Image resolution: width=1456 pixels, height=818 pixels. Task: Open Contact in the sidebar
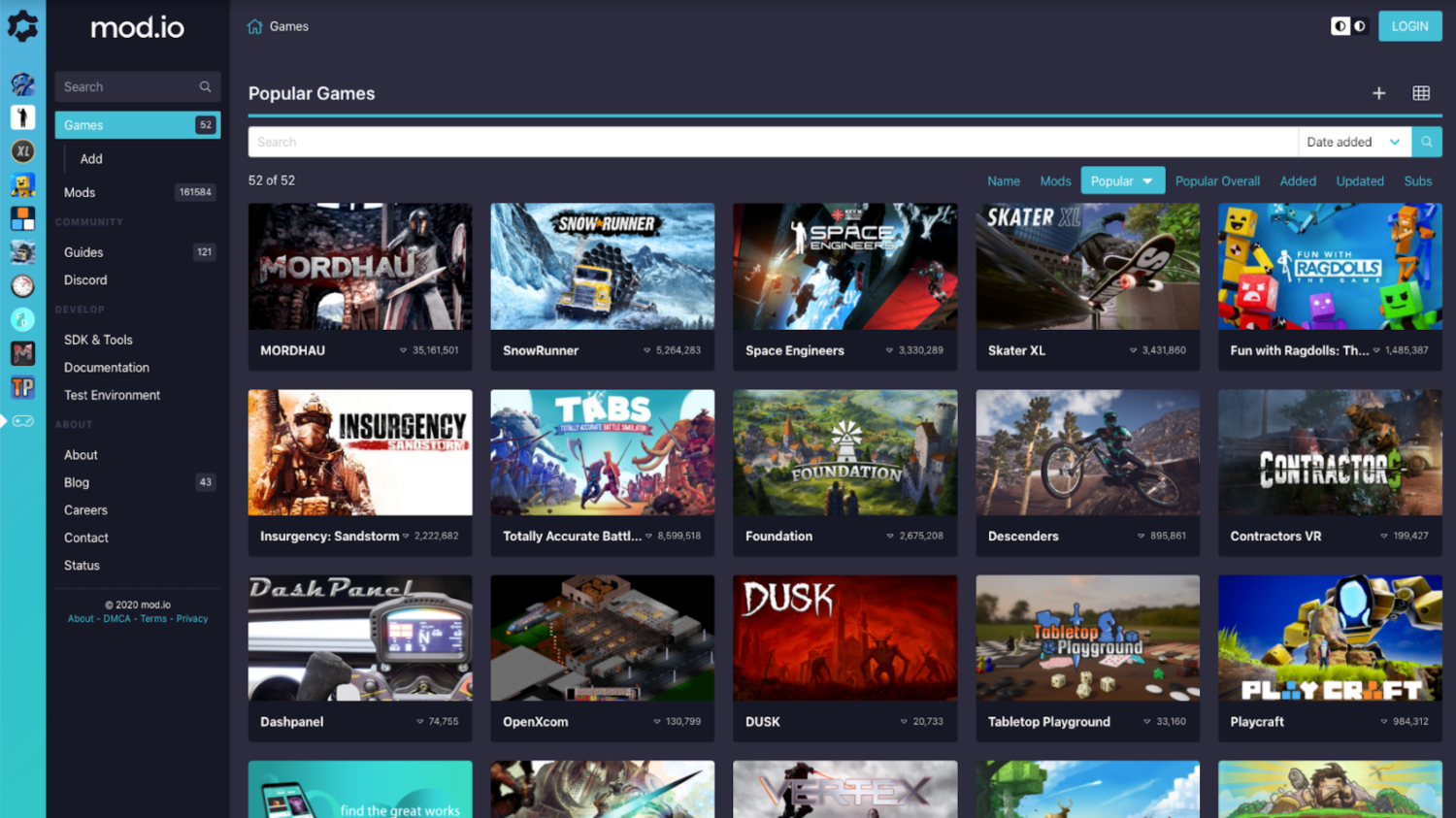point(86,538)
